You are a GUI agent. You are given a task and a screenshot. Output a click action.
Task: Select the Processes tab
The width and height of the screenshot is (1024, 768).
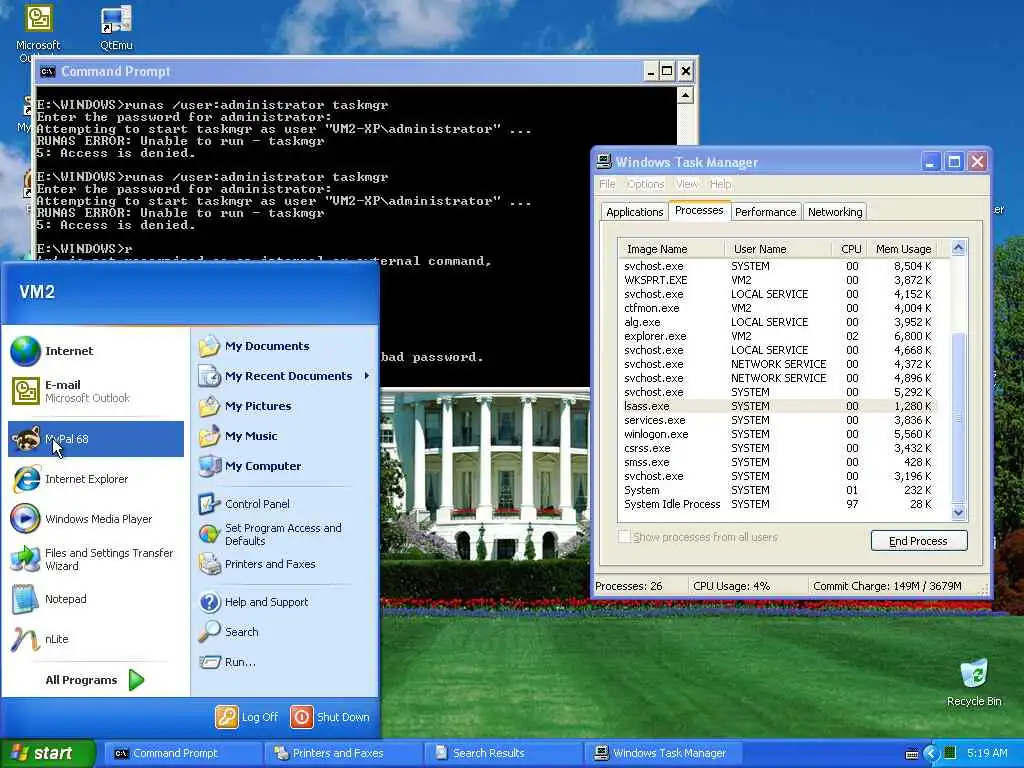tap(699, 210)
